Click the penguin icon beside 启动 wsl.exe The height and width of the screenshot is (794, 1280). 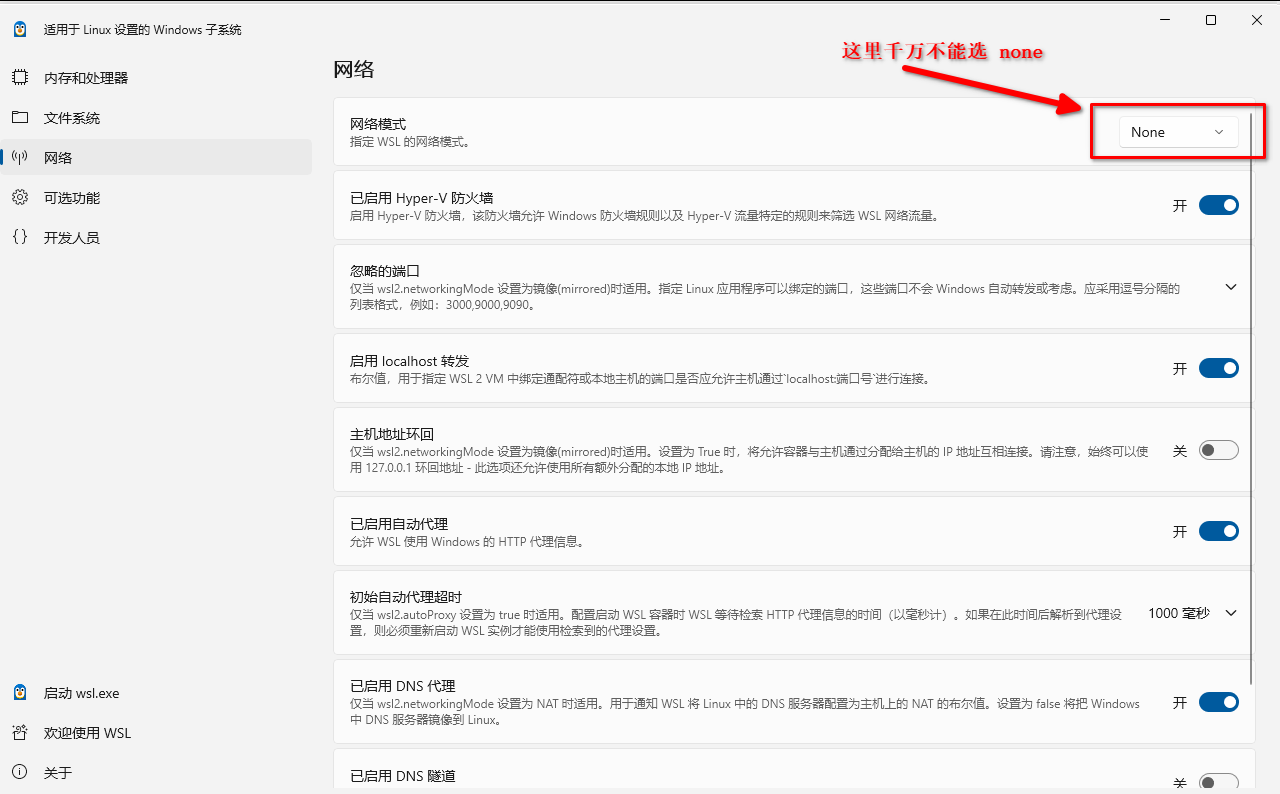(x=20, y=692)
